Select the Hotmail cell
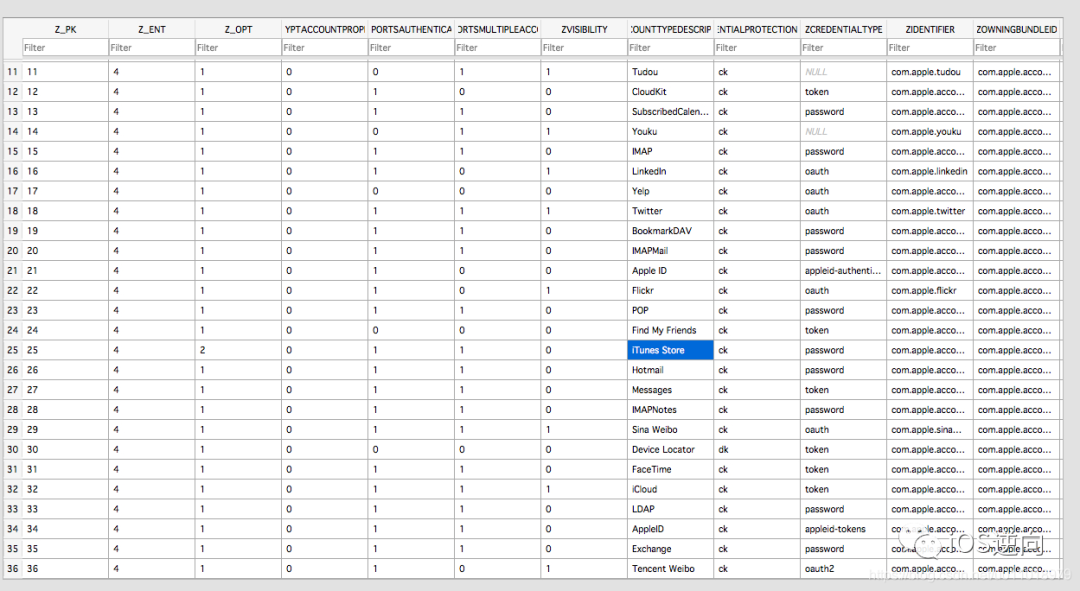The height and width of the screenshot is (591, 1080). tap(670, 370)
